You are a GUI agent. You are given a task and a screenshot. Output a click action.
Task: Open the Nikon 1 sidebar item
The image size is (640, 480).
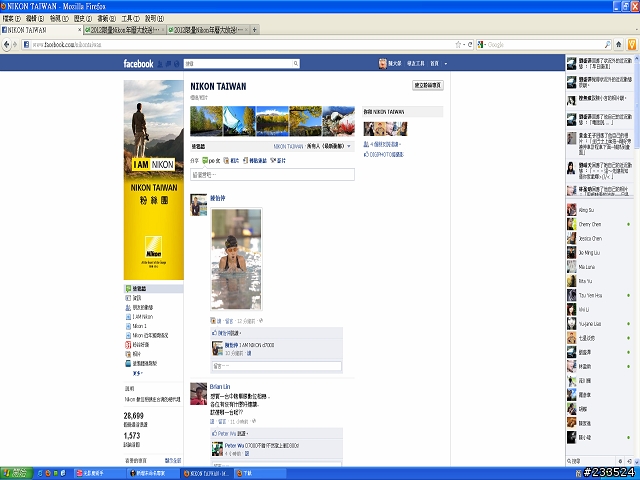tap(139, 326)
